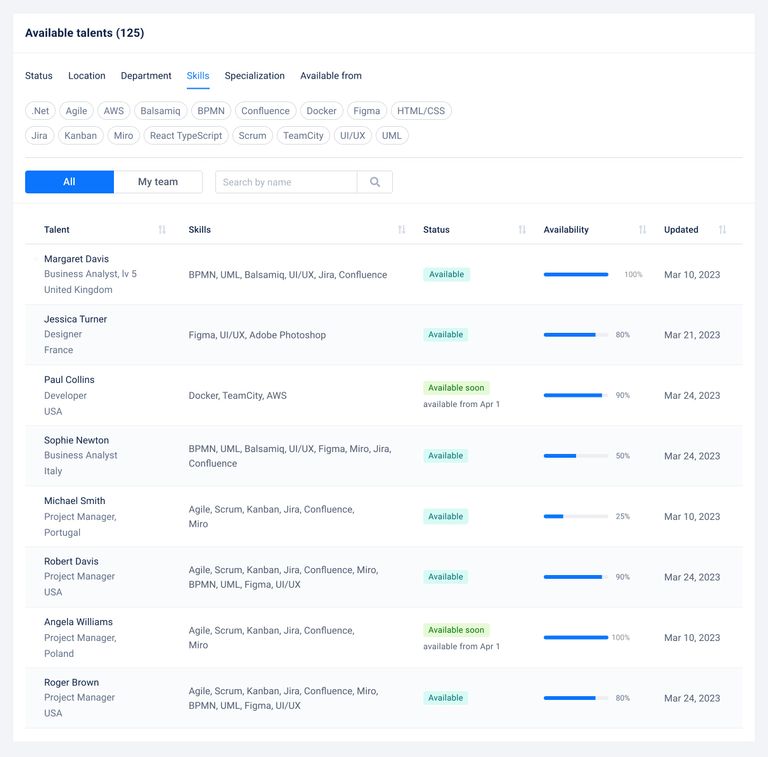Sort by Updated column arrows
The height and width of the screenshot is (757, 768).
click(x=722, y=230)
